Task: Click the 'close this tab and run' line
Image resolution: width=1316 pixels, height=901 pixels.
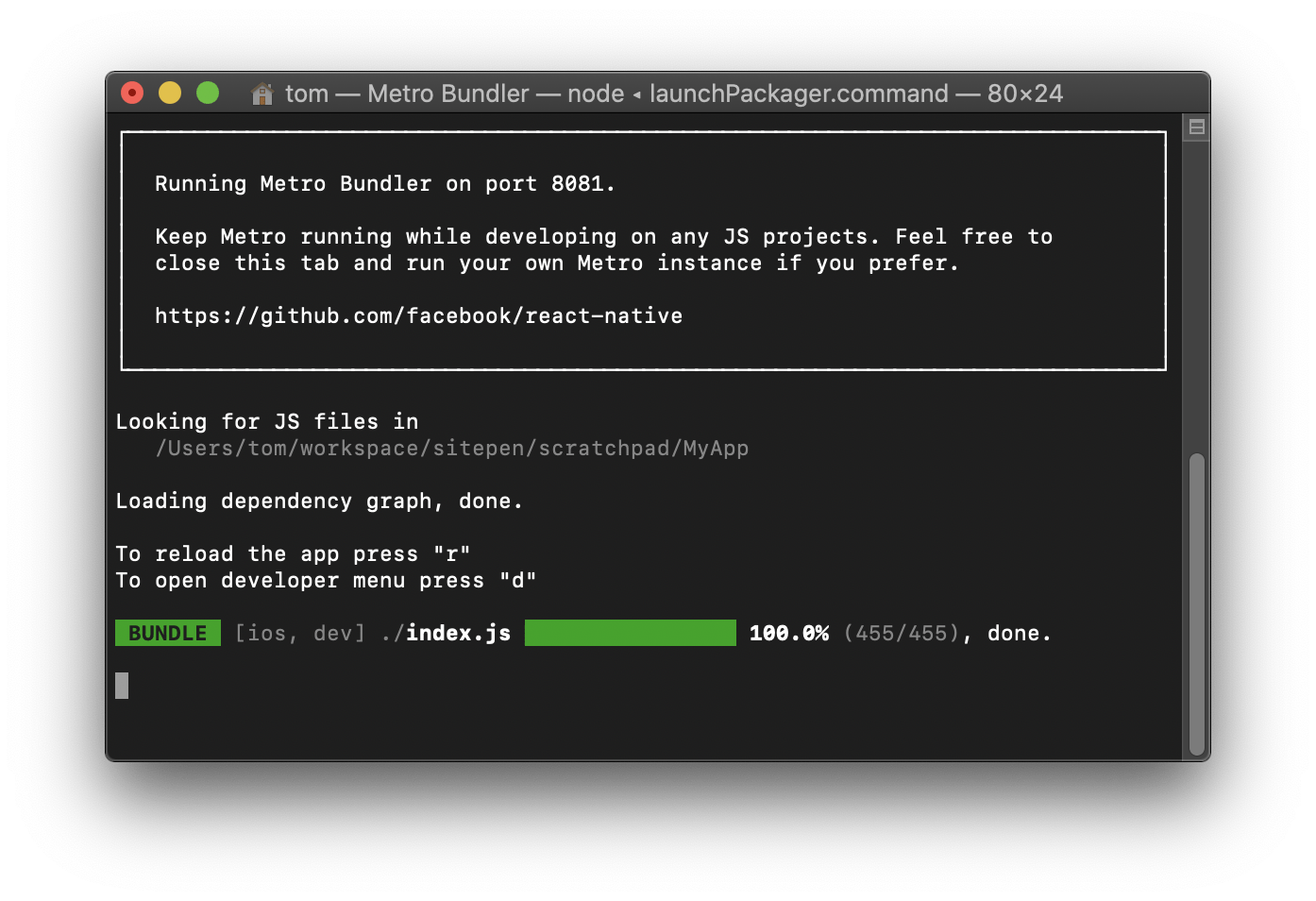Action: pos(557,263)
